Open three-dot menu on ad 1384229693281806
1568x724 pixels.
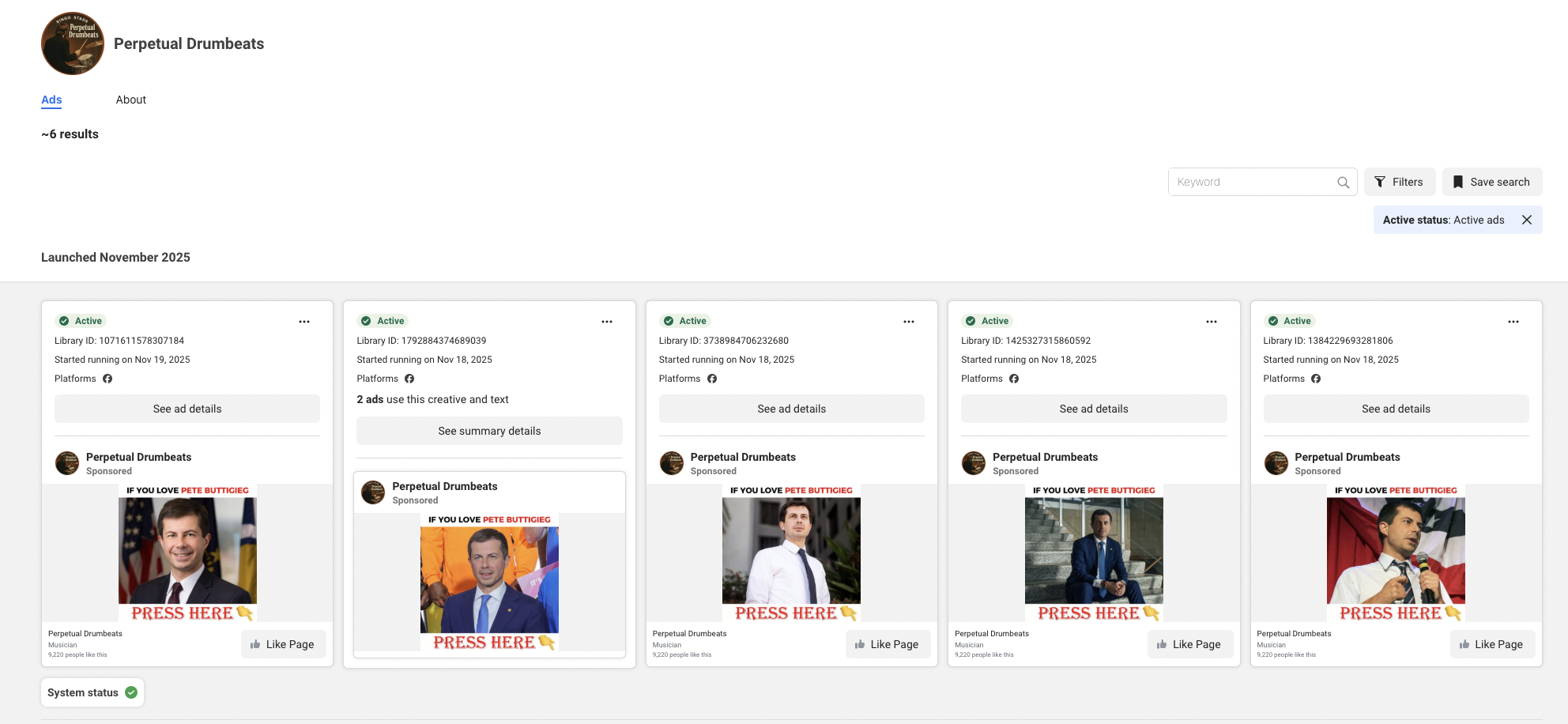(1513, 322)
